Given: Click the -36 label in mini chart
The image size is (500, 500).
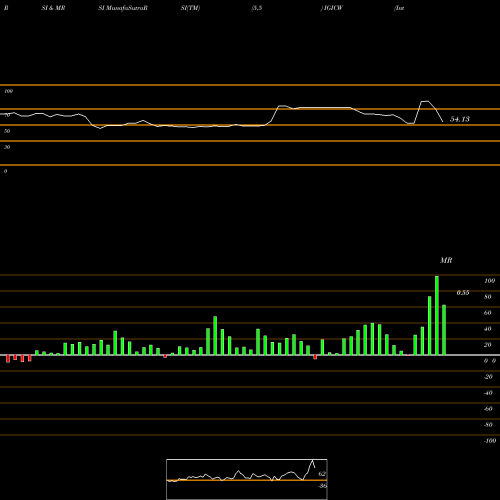Looking at the screenshot, I should pyautogui.click(x=322, y=486).
